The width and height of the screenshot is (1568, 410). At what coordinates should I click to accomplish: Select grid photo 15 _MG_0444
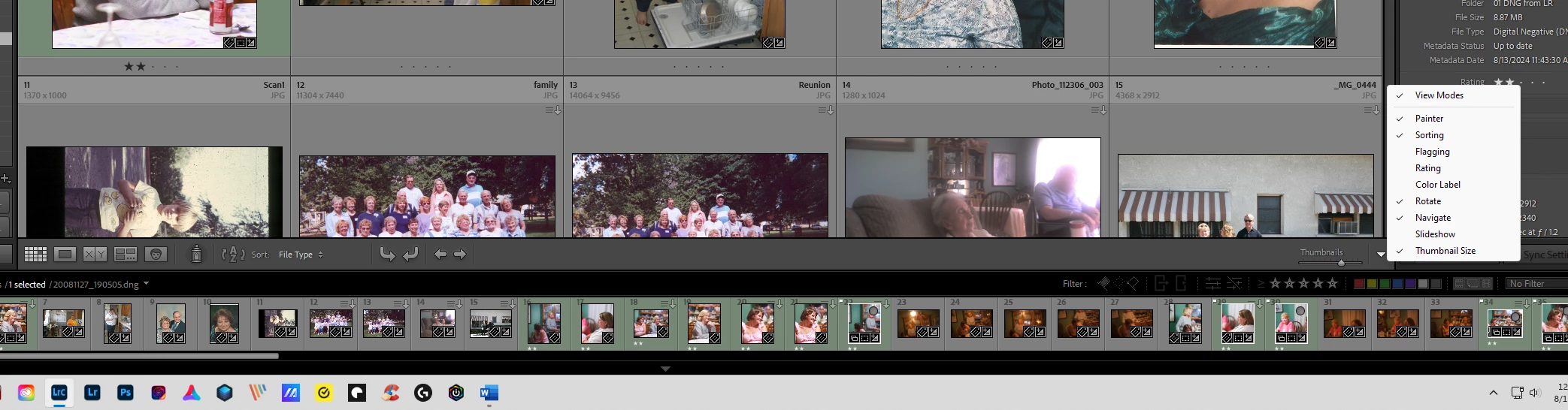click(1246, 195)
